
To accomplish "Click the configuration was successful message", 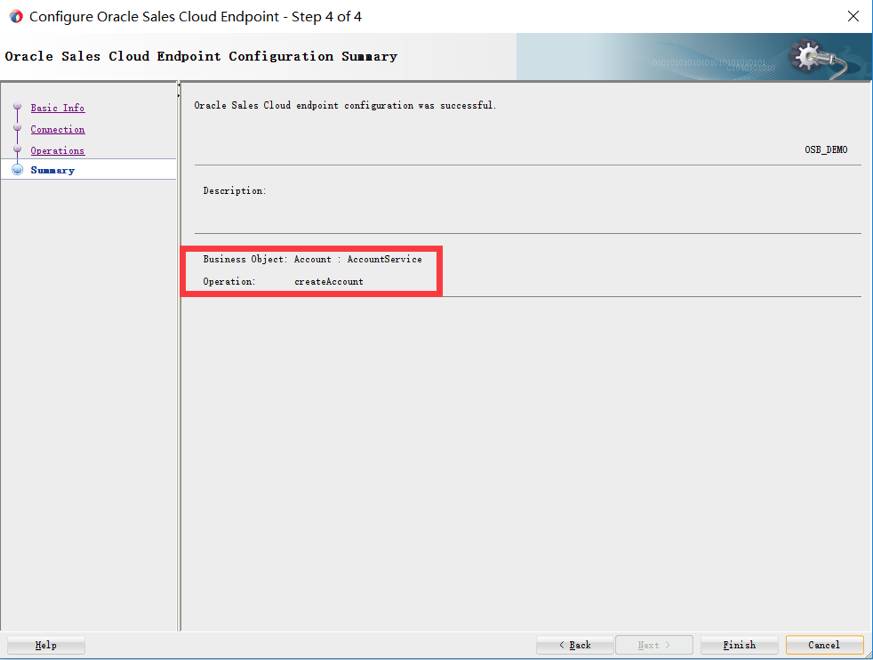I will 345,105.
